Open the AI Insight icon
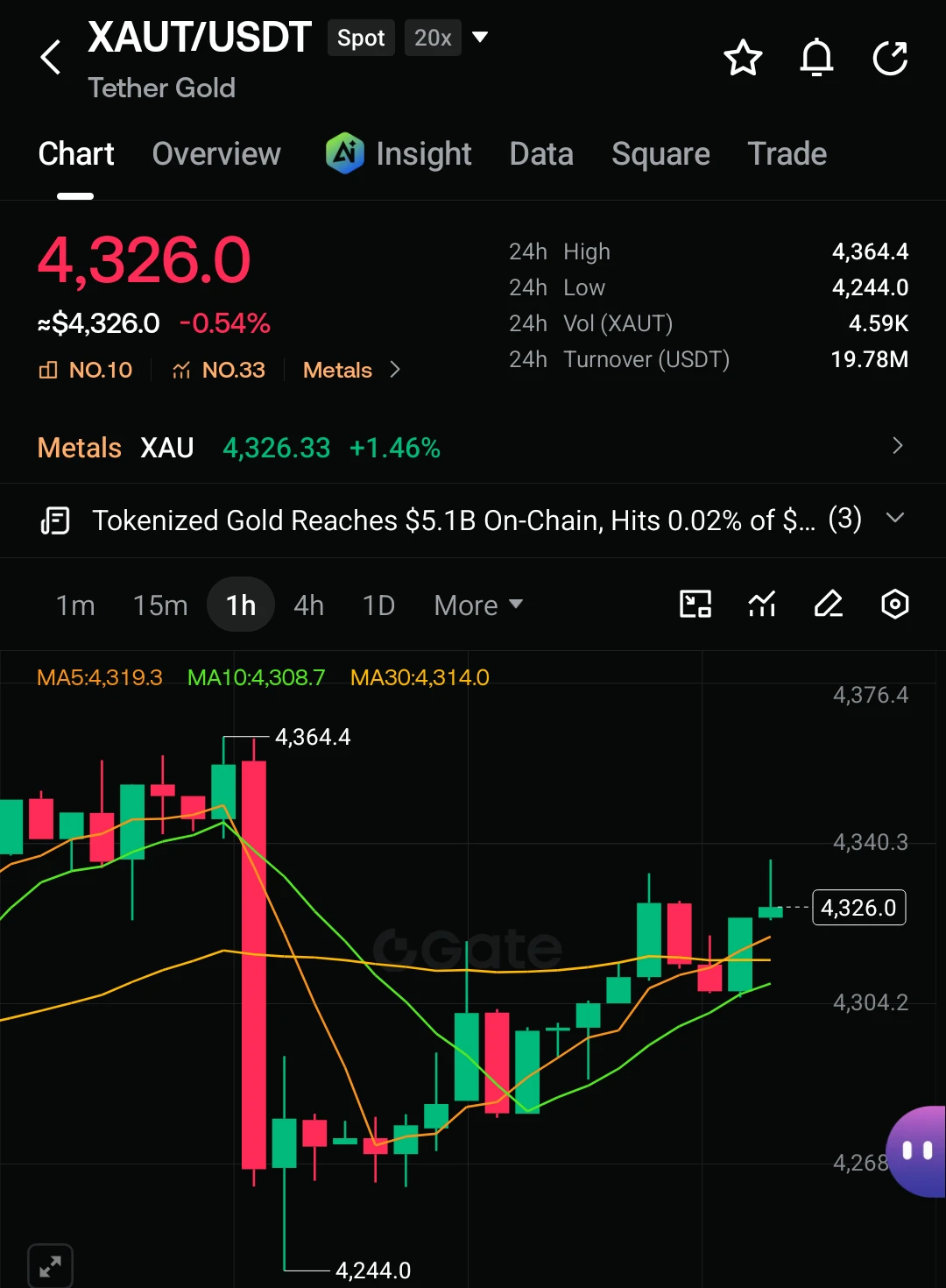 344,153
